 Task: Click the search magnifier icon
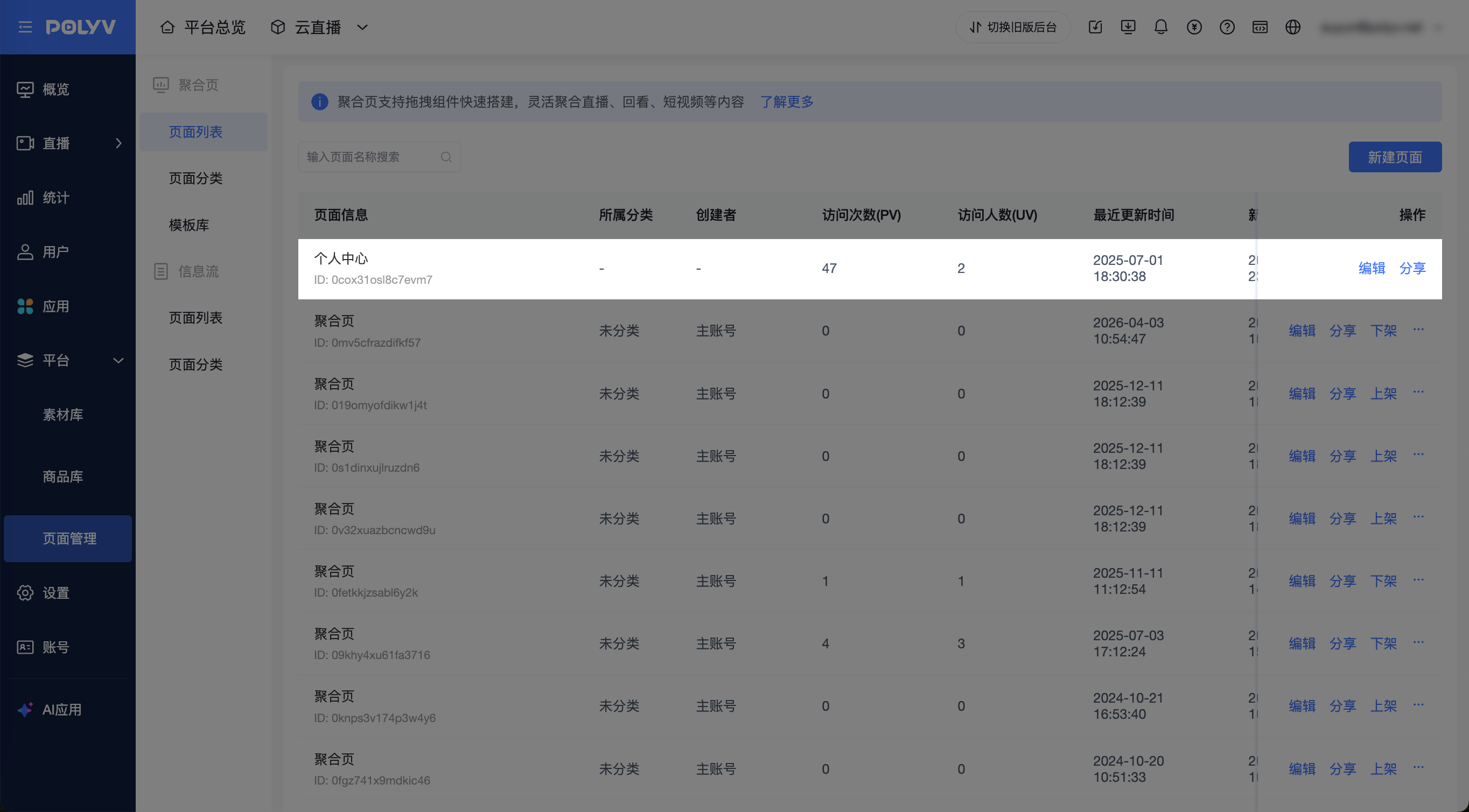click(446, 157)
